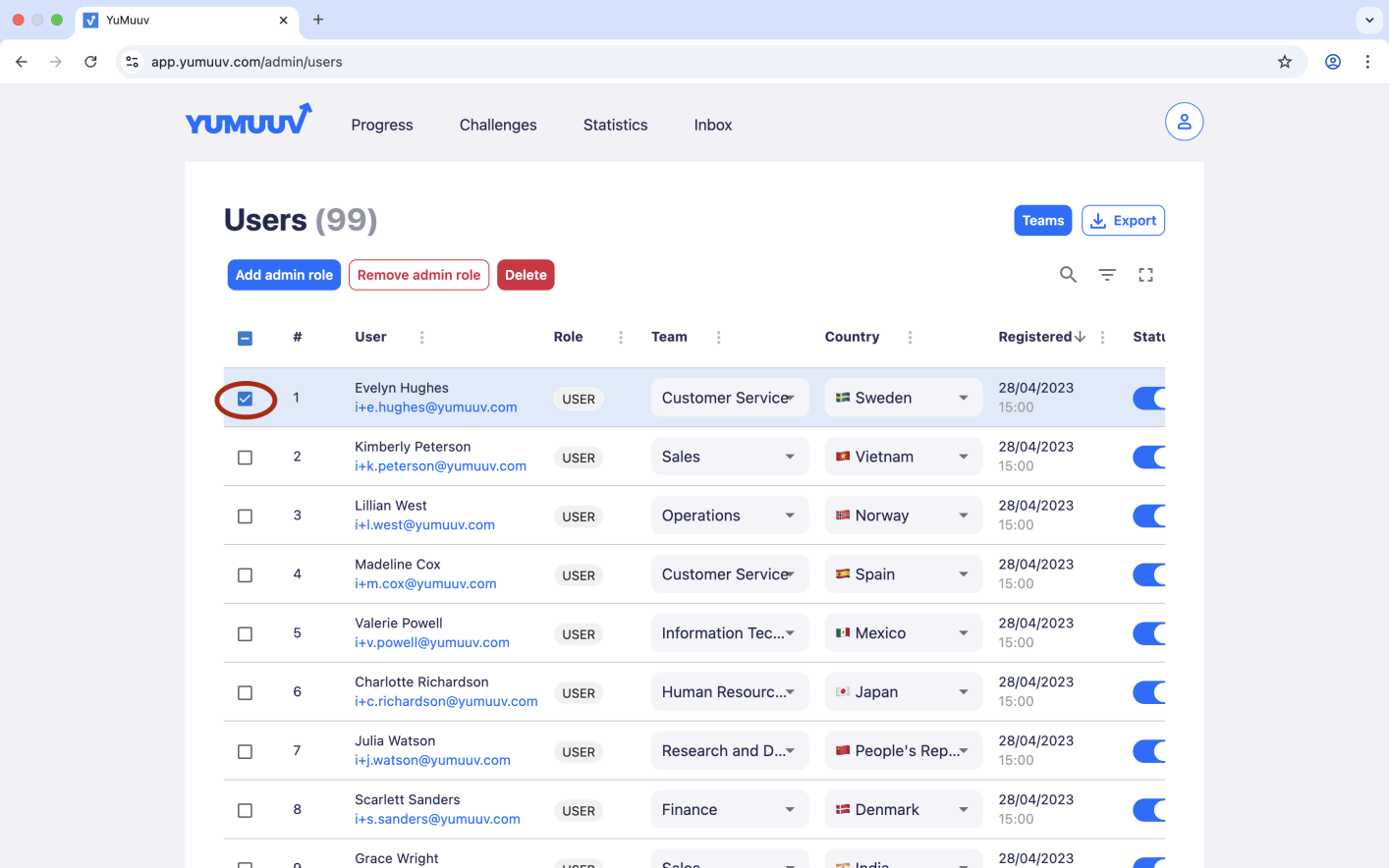
Task: Open Operations team dropdown
Action: (x=730, y=515)
